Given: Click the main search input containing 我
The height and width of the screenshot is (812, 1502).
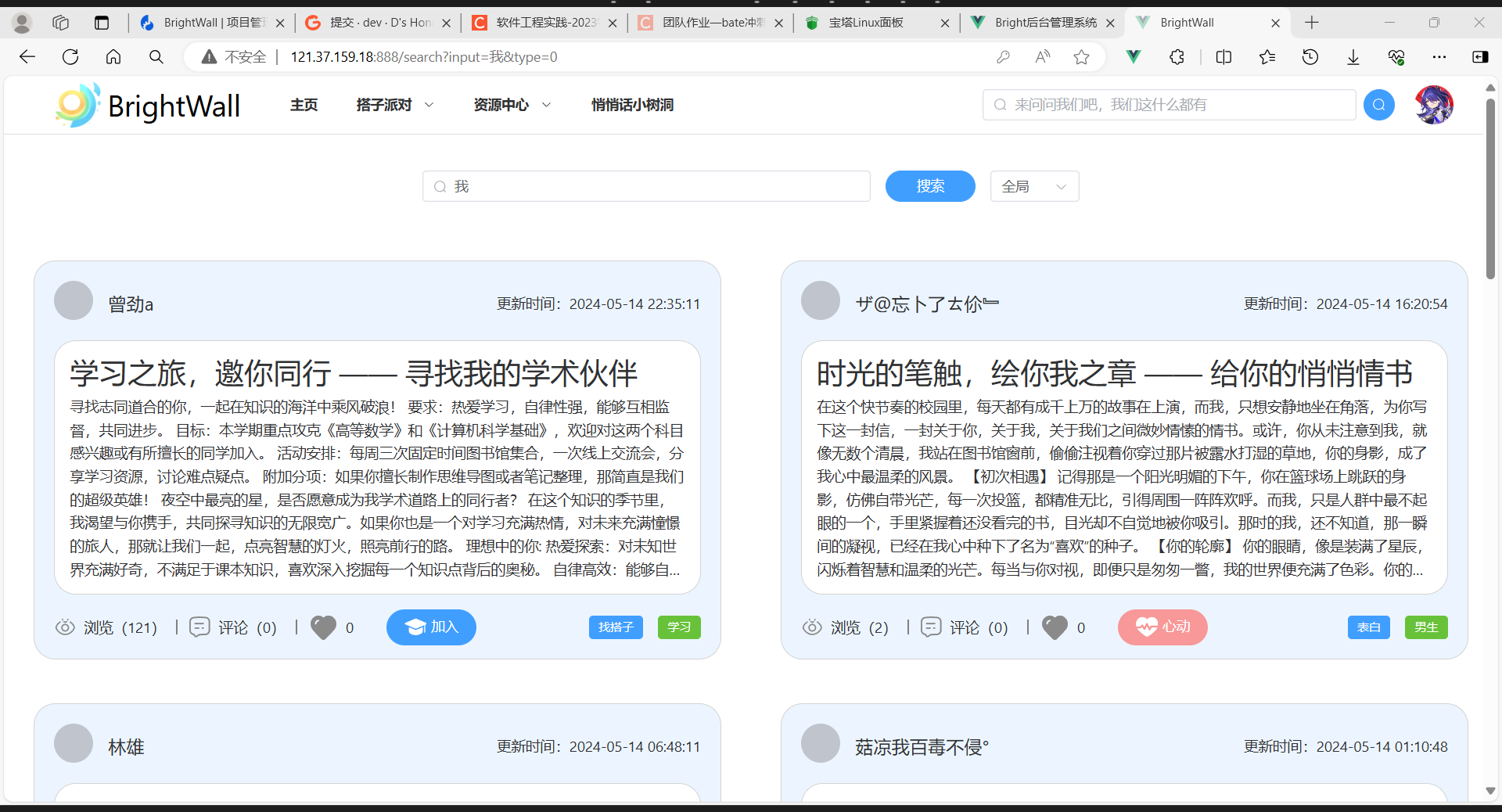Looking at the screenshot, I should [x=646, y=186].
